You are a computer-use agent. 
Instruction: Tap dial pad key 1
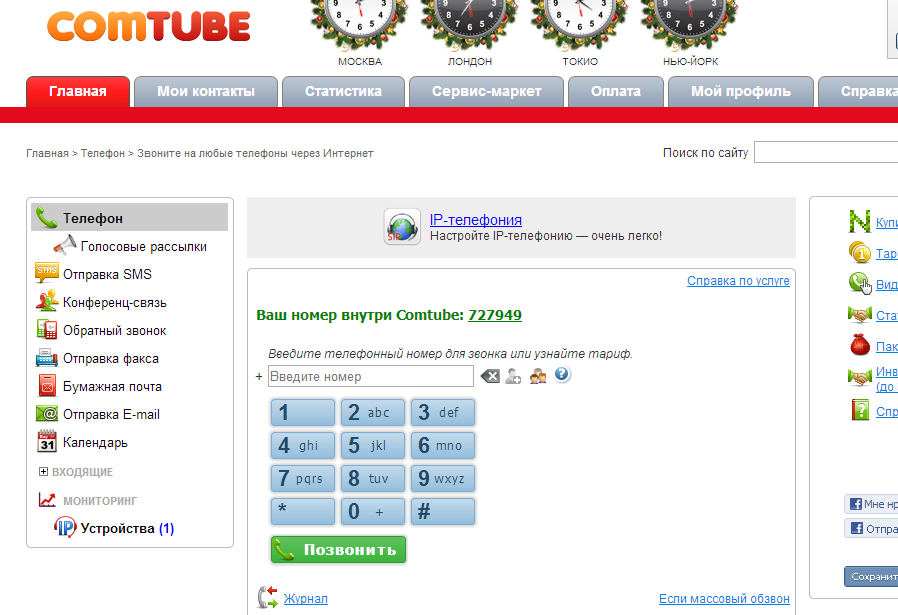[x=303, y=412]
